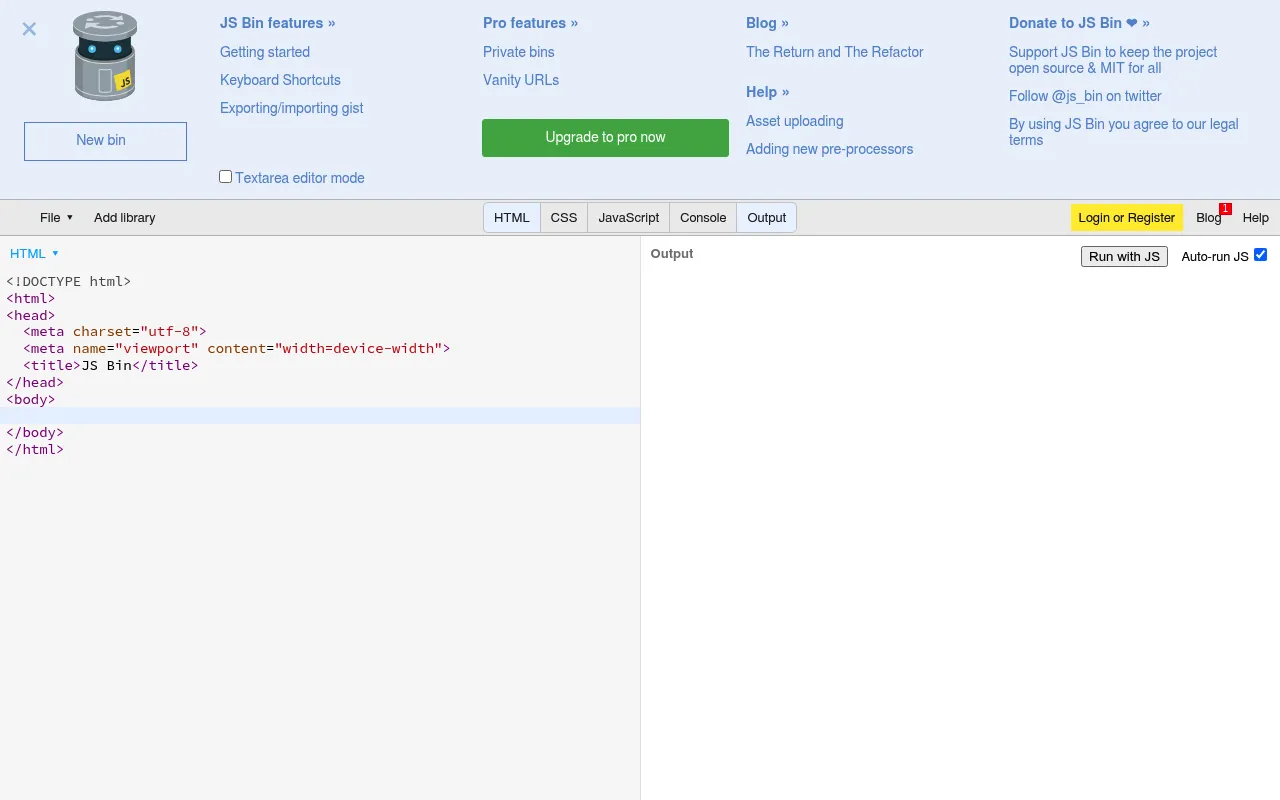Click the New bin button
The width and height of the screenshot is (1280, 800).
pos(105,141)
